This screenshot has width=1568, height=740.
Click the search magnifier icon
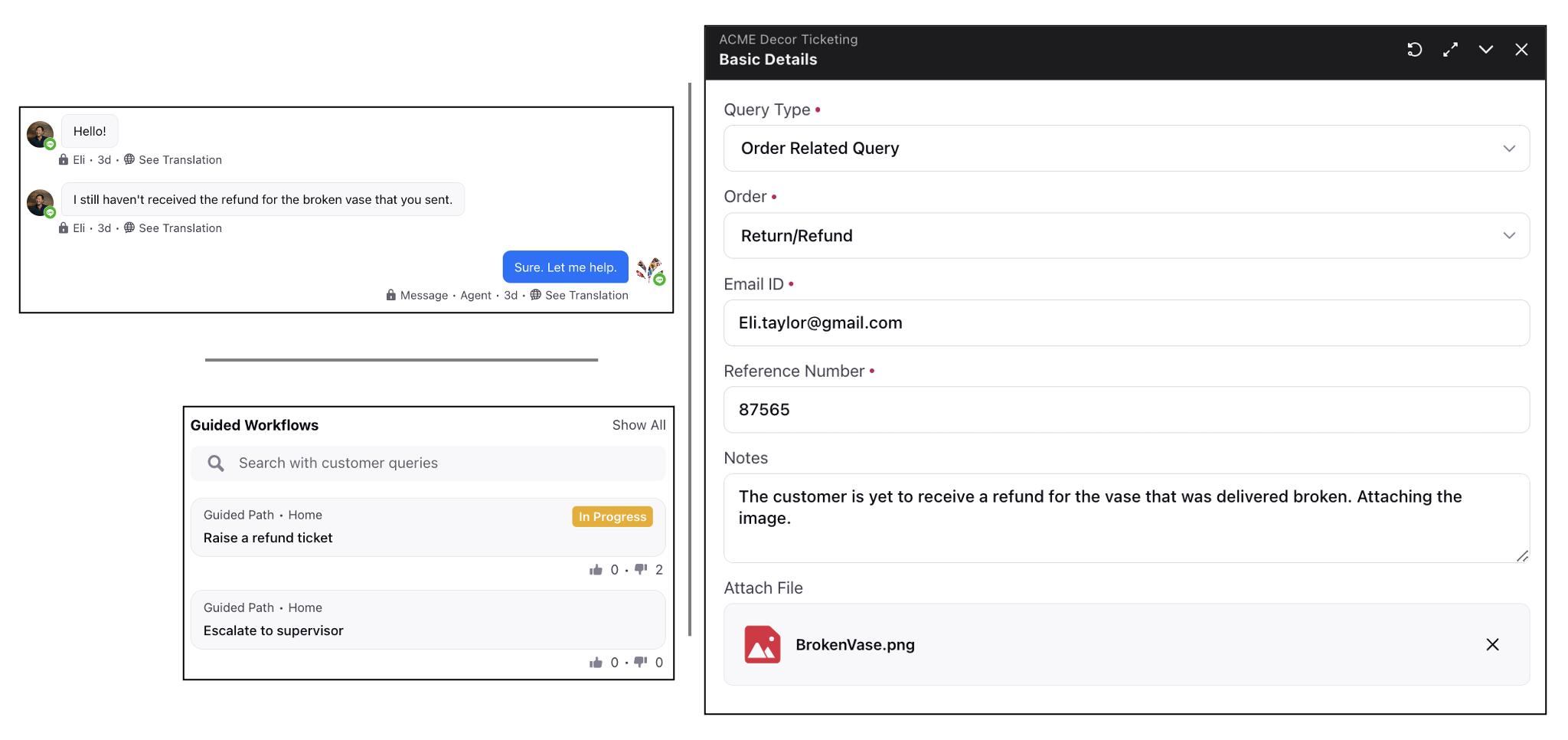tap(216, 463)
